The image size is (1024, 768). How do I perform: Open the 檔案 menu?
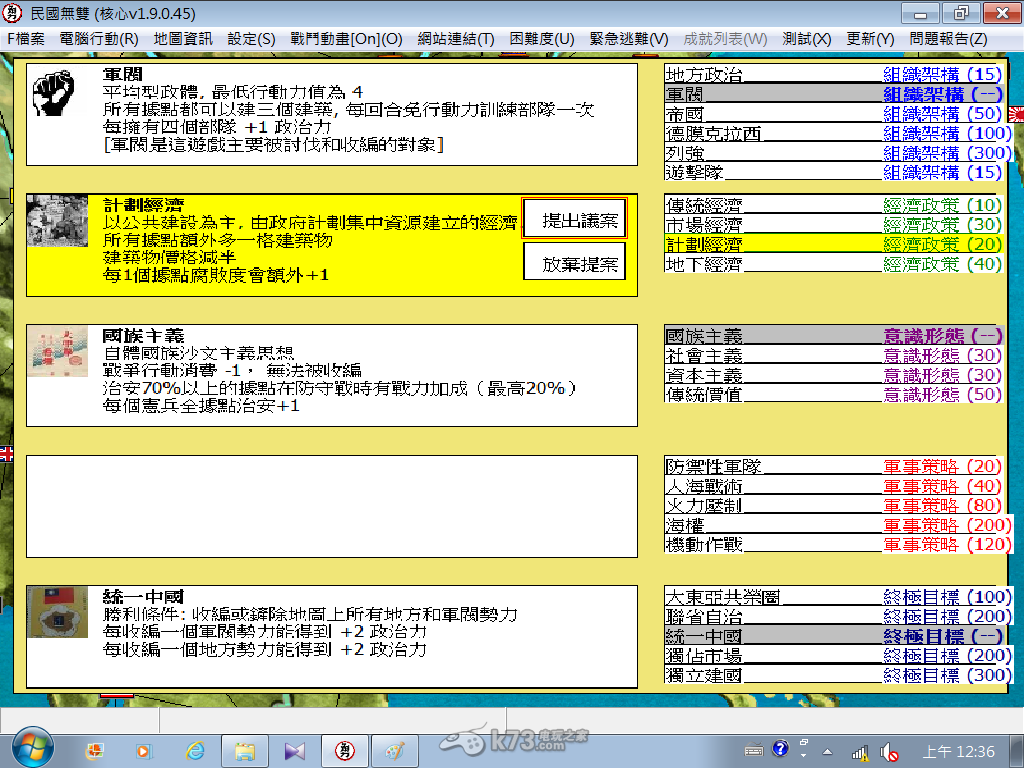pos(25,39)
